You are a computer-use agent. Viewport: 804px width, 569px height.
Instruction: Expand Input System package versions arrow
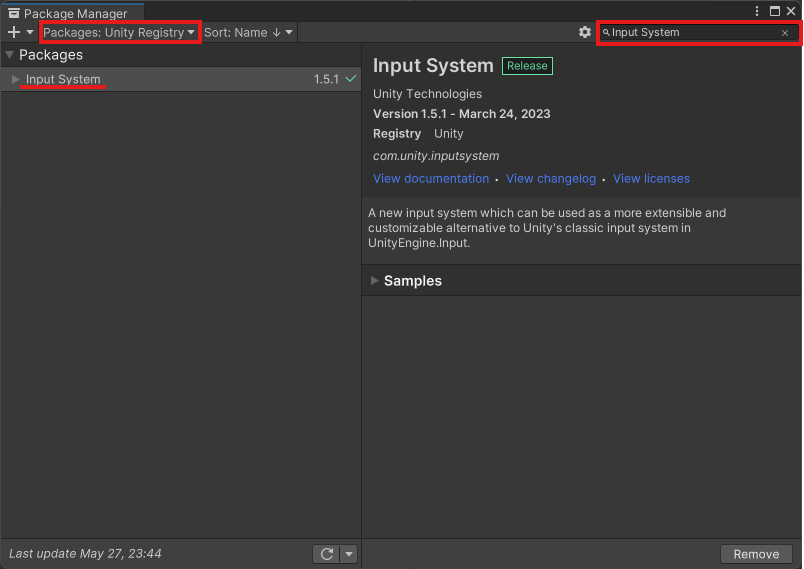coord(15,79)
